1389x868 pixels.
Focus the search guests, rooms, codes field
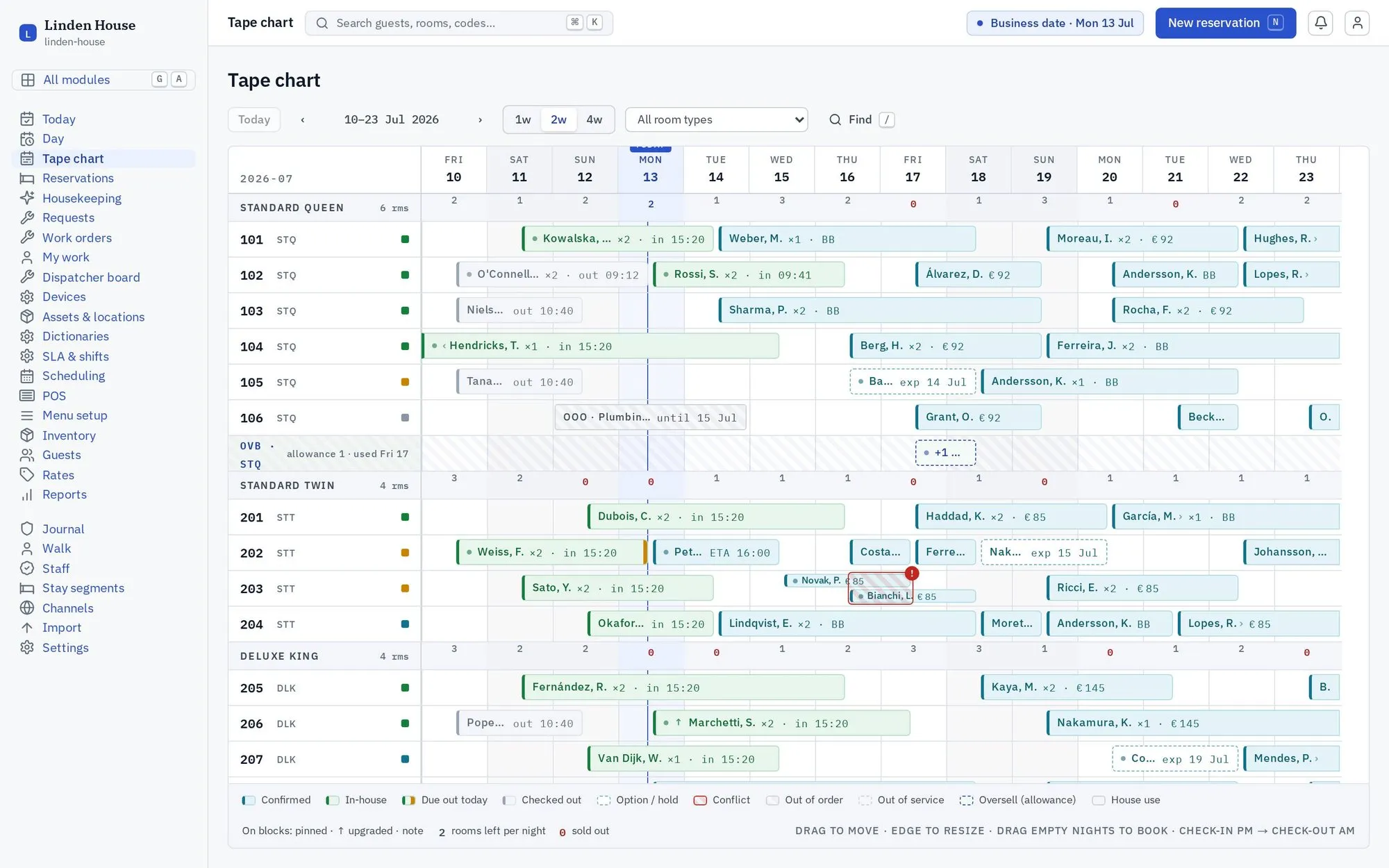(458, 23)
